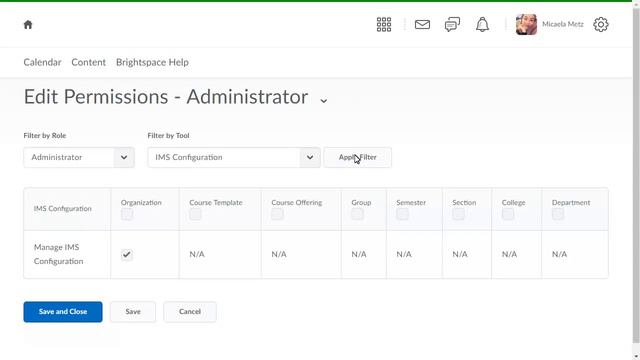Open the Filter by Tool dropdown
The width and height of the screenshot is (640, 360).
coord(234,158)
